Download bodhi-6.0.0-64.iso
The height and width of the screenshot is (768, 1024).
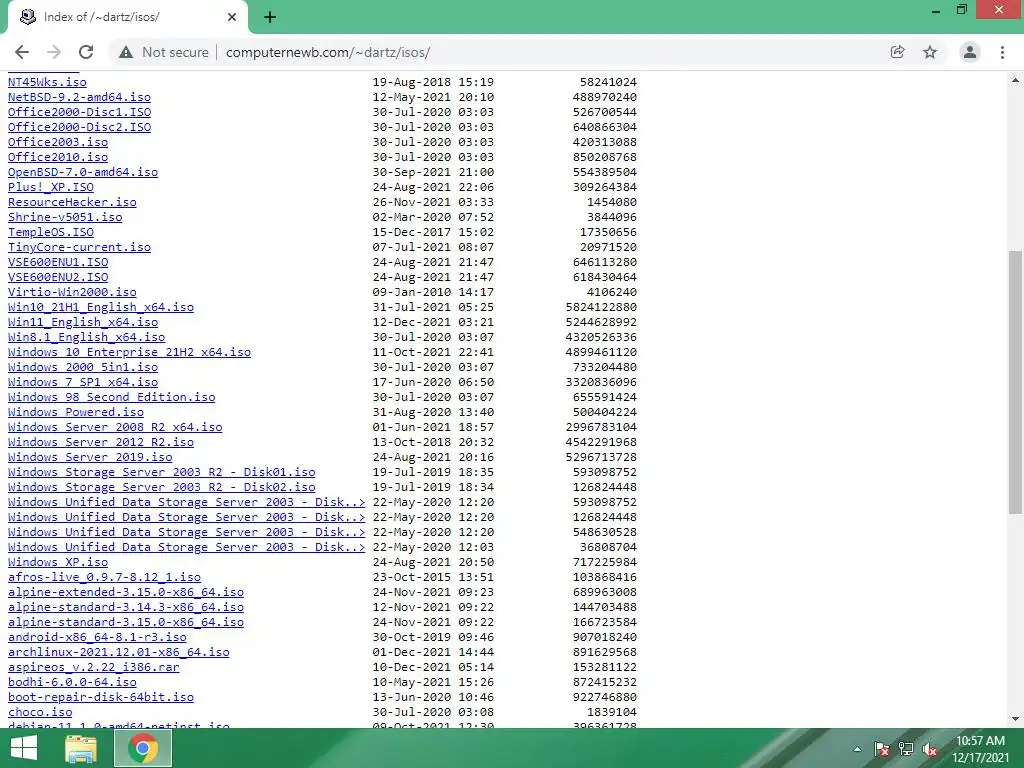coord(72,682)
